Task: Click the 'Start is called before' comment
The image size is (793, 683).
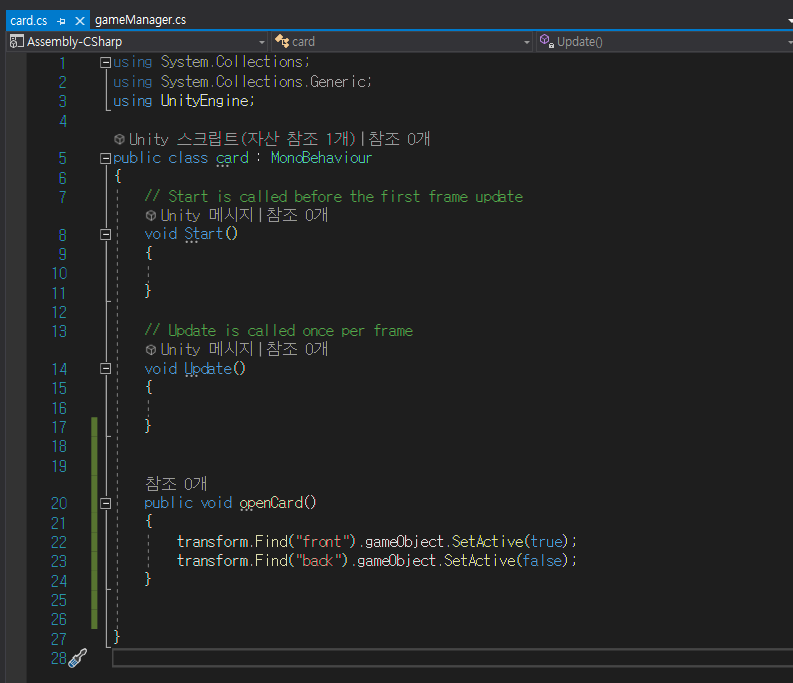Action: coord(334,196)
